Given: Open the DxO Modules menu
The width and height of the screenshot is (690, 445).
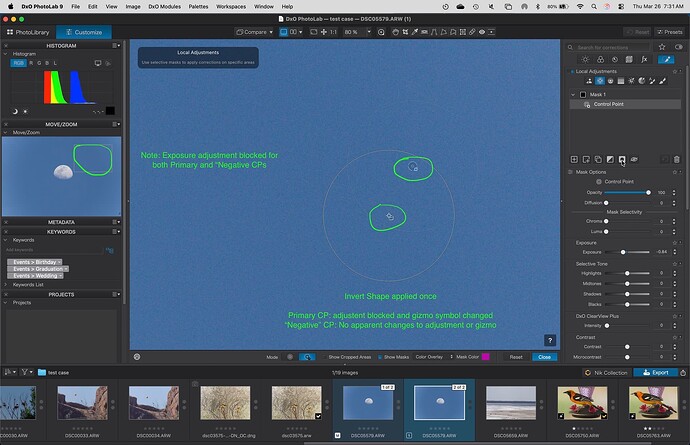Looking at the screenshot, I should (x=165, y=7).
